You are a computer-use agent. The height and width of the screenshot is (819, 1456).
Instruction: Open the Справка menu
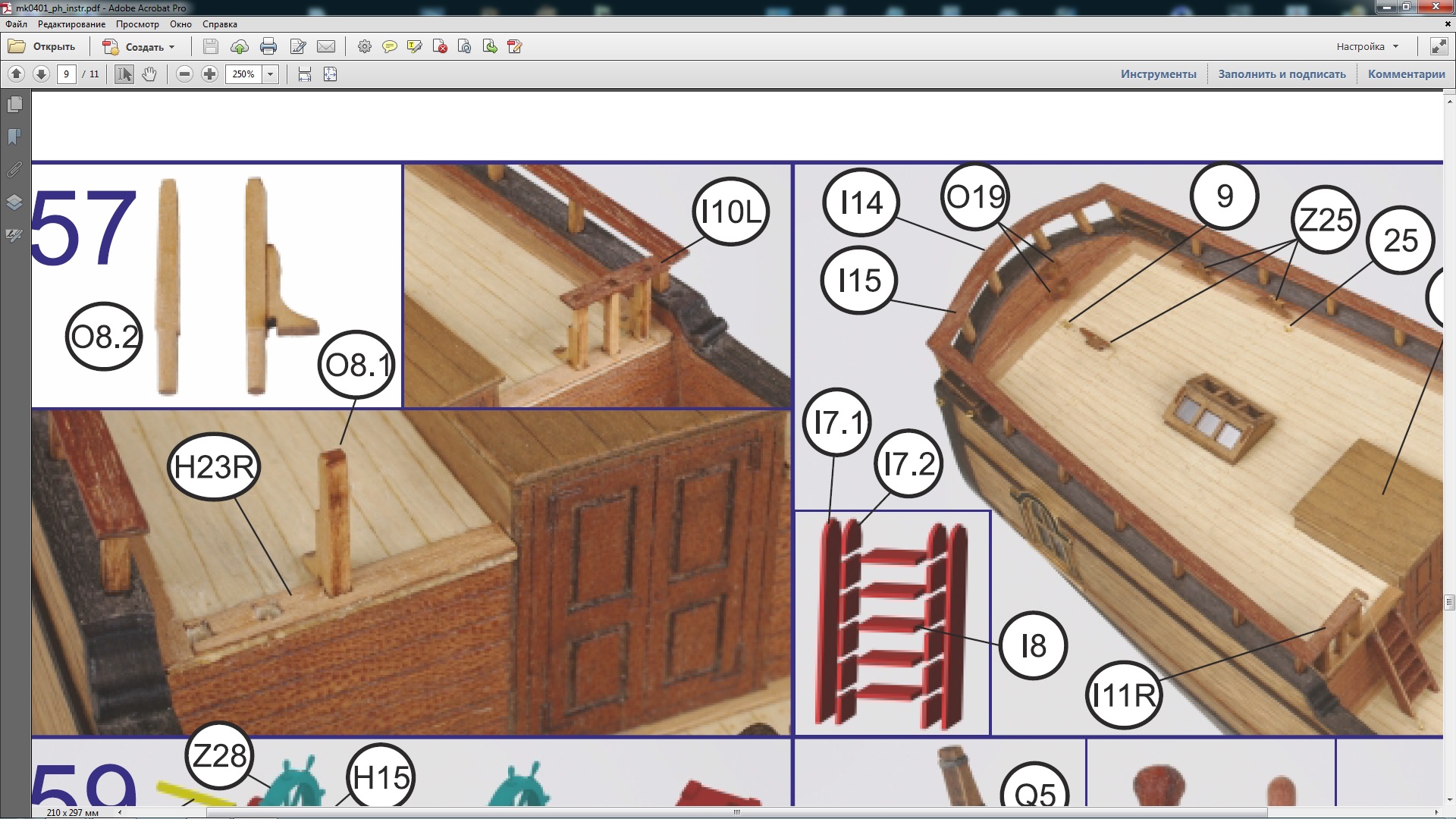(220, 24)
